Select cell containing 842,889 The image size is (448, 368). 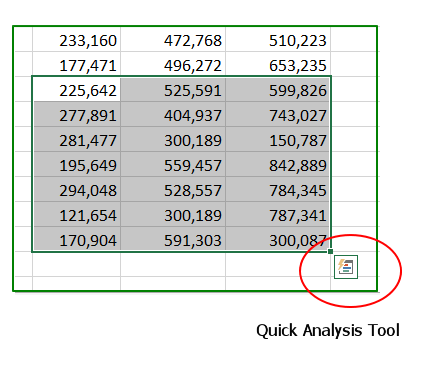(x=278, y=164)
